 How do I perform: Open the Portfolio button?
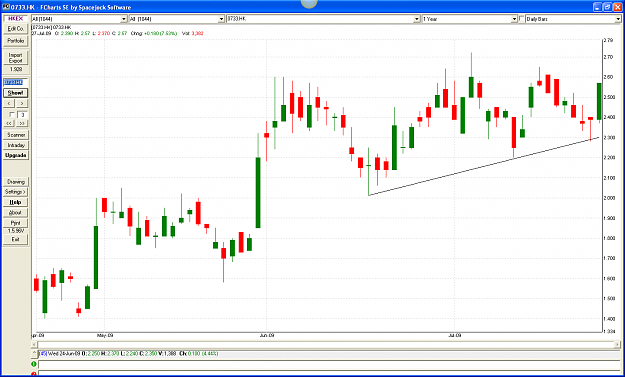pyautogui.click(x=16, y=41)
